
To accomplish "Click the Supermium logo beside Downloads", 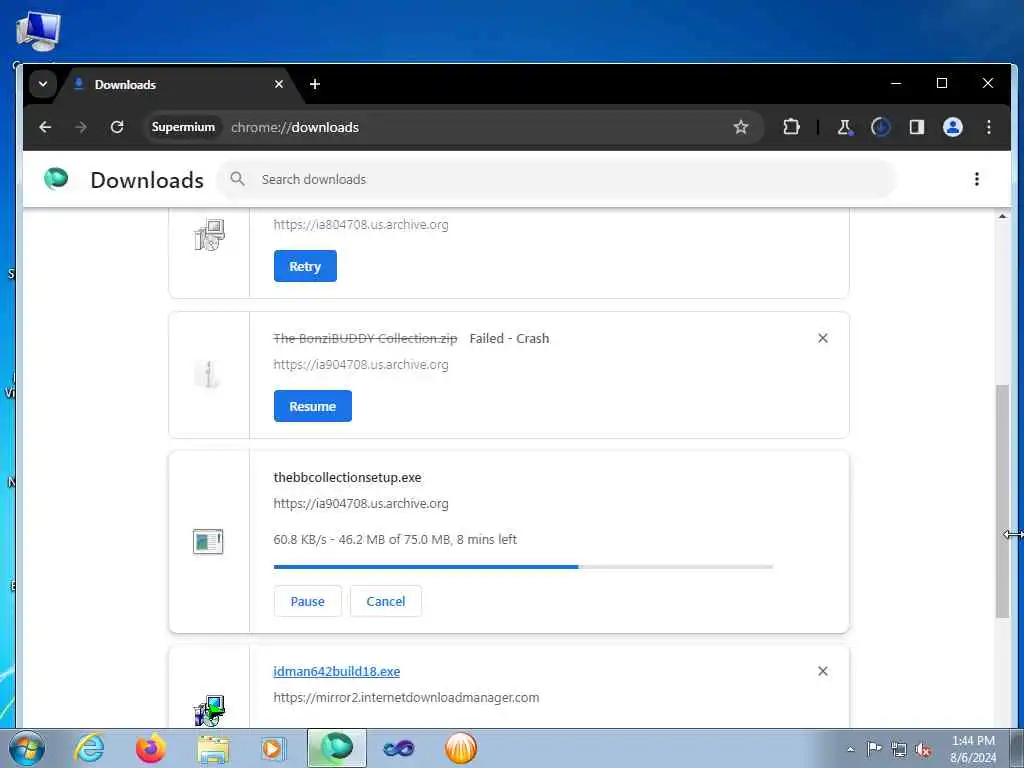I will click(56, 179).
